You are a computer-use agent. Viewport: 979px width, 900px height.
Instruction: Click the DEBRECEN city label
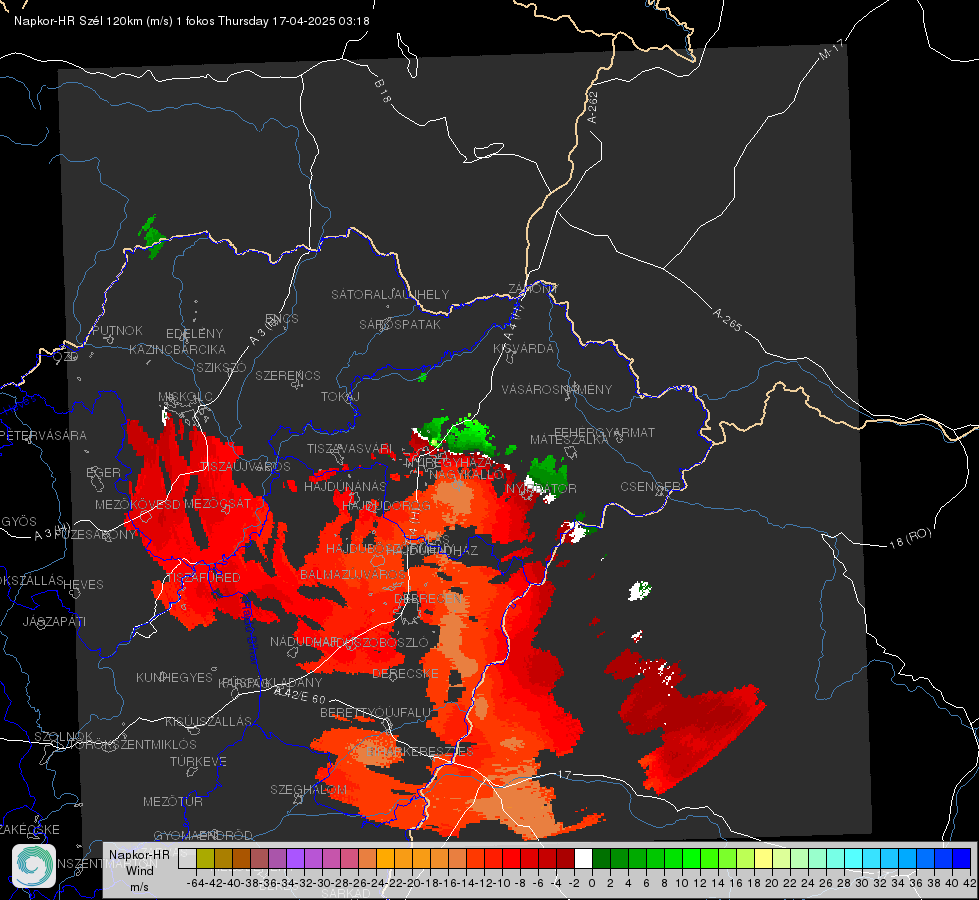point(428,599)
